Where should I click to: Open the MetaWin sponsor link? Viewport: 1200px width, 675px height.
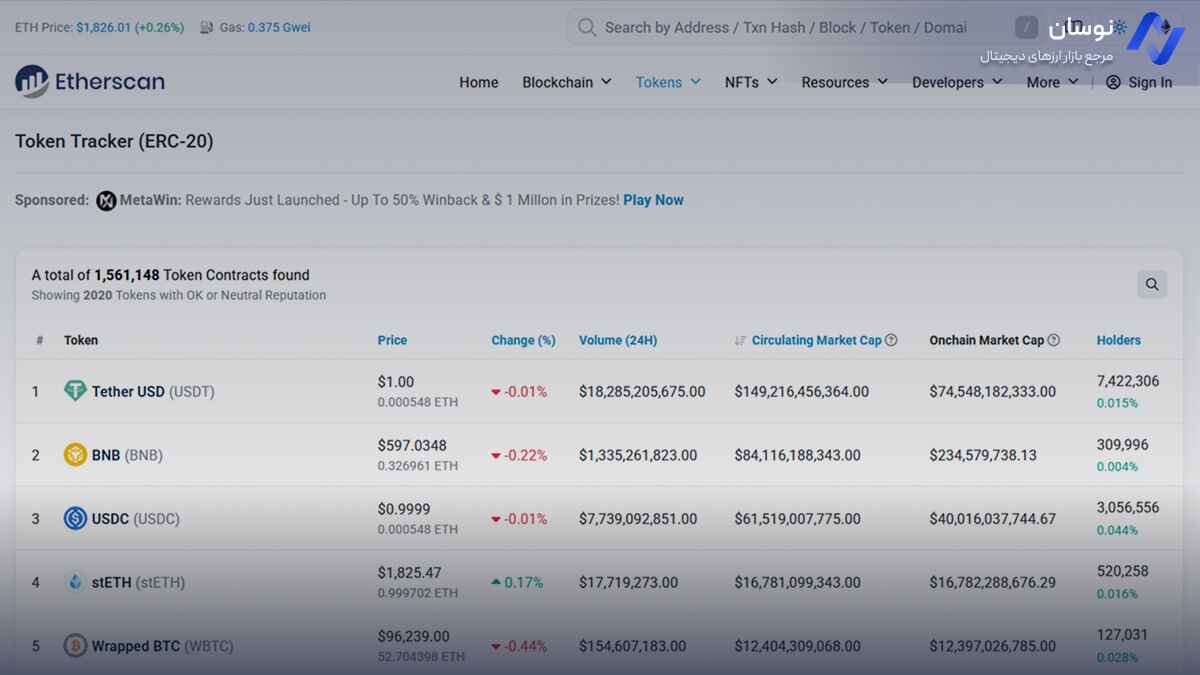coord(150,200)
